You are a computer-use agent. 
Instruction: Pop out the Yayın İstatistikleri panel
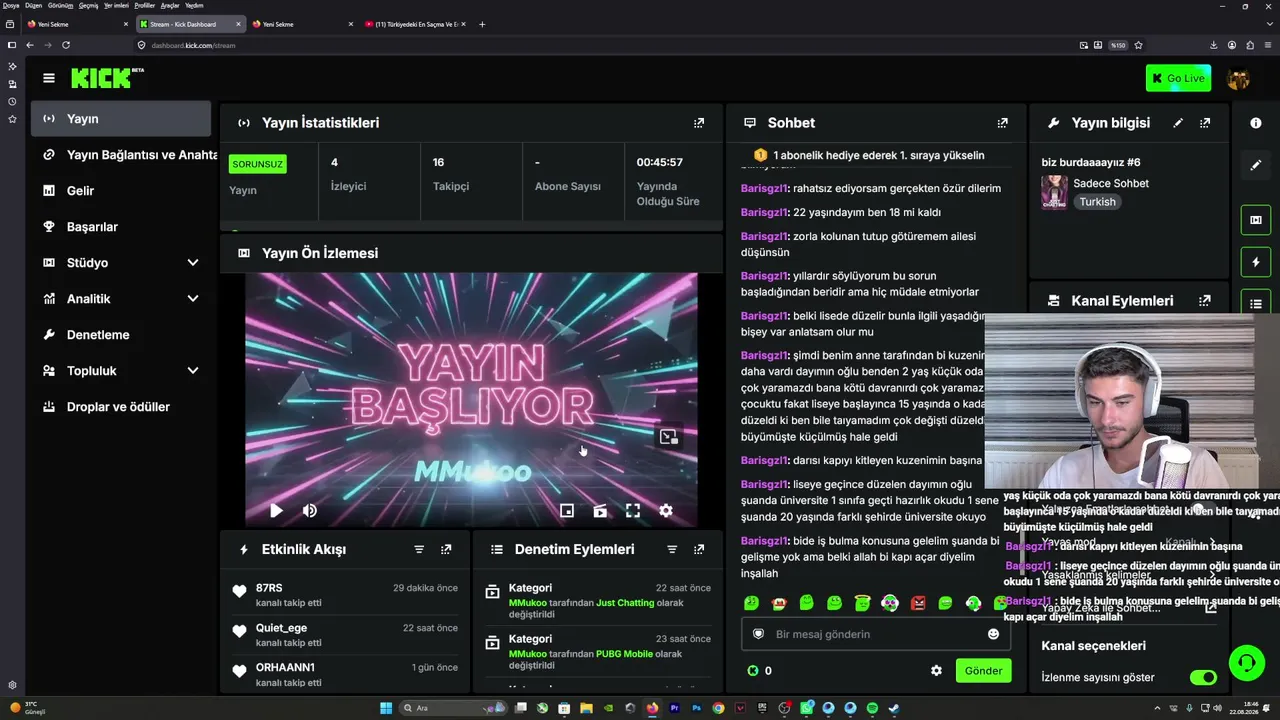coord(699,123)
